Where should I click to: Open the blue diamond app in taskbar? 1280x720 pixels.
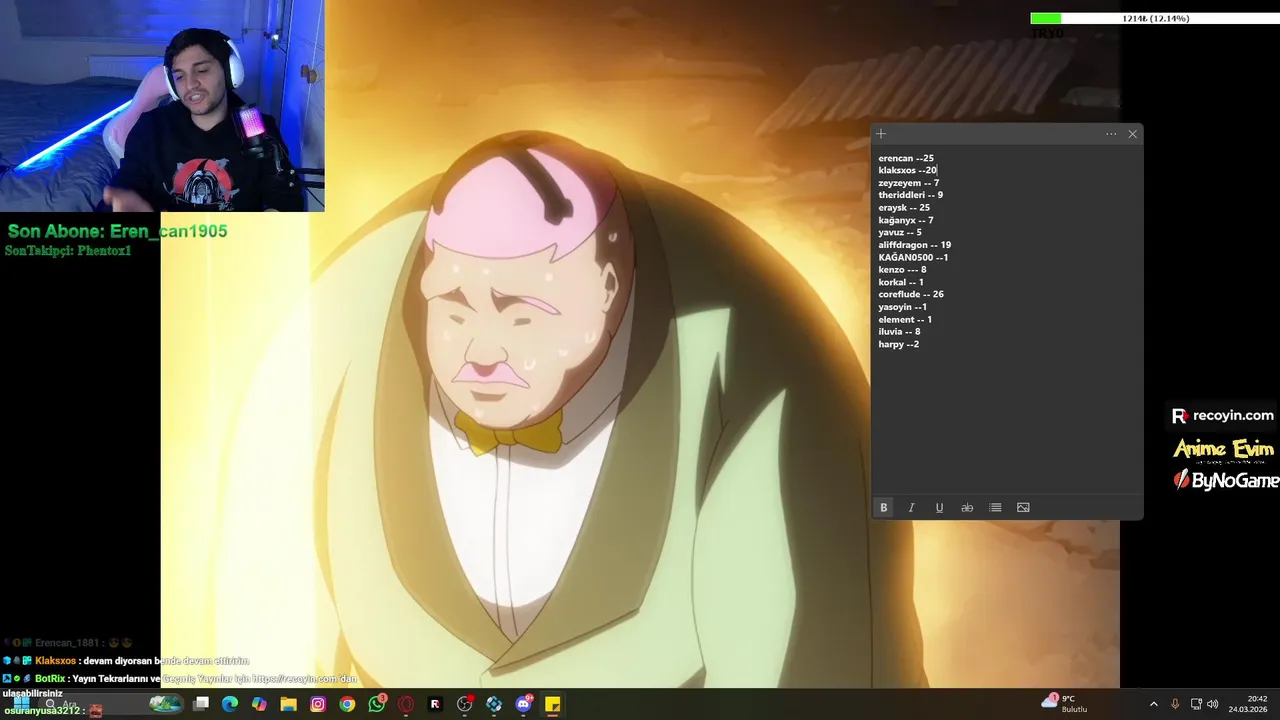(494, 704)
